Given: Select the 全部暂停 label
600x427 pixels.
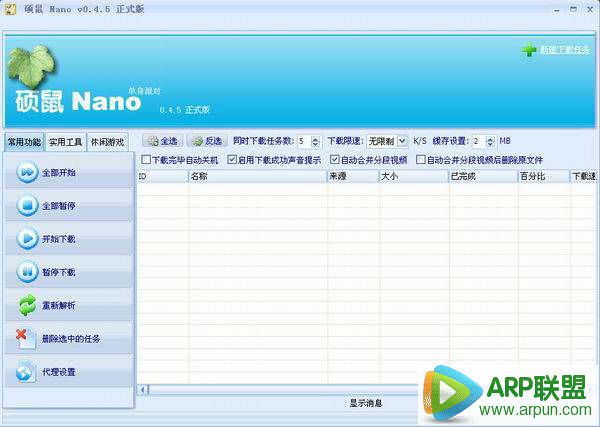Looking at the screenshot, I should [x=59, y=206].
